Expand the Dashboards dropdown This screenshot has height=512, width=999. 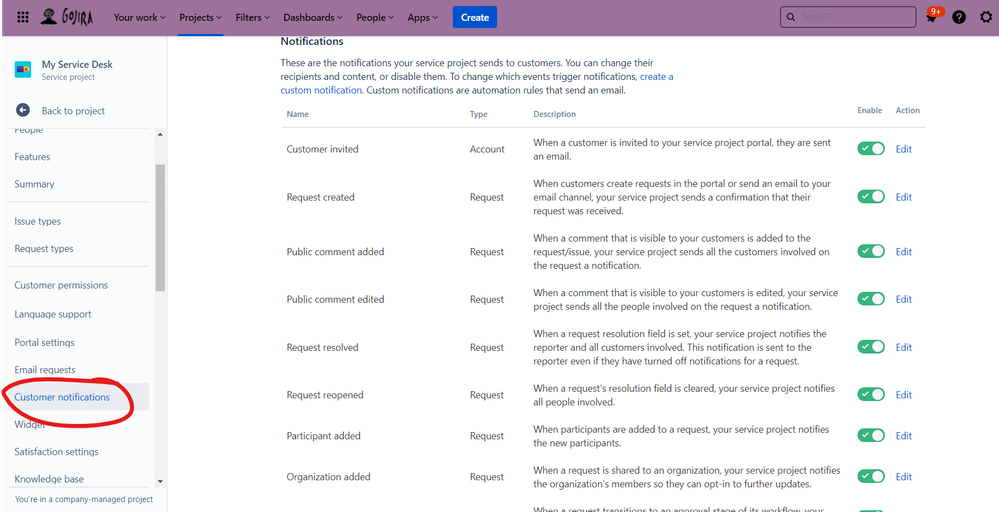click(x=313, y=18)
